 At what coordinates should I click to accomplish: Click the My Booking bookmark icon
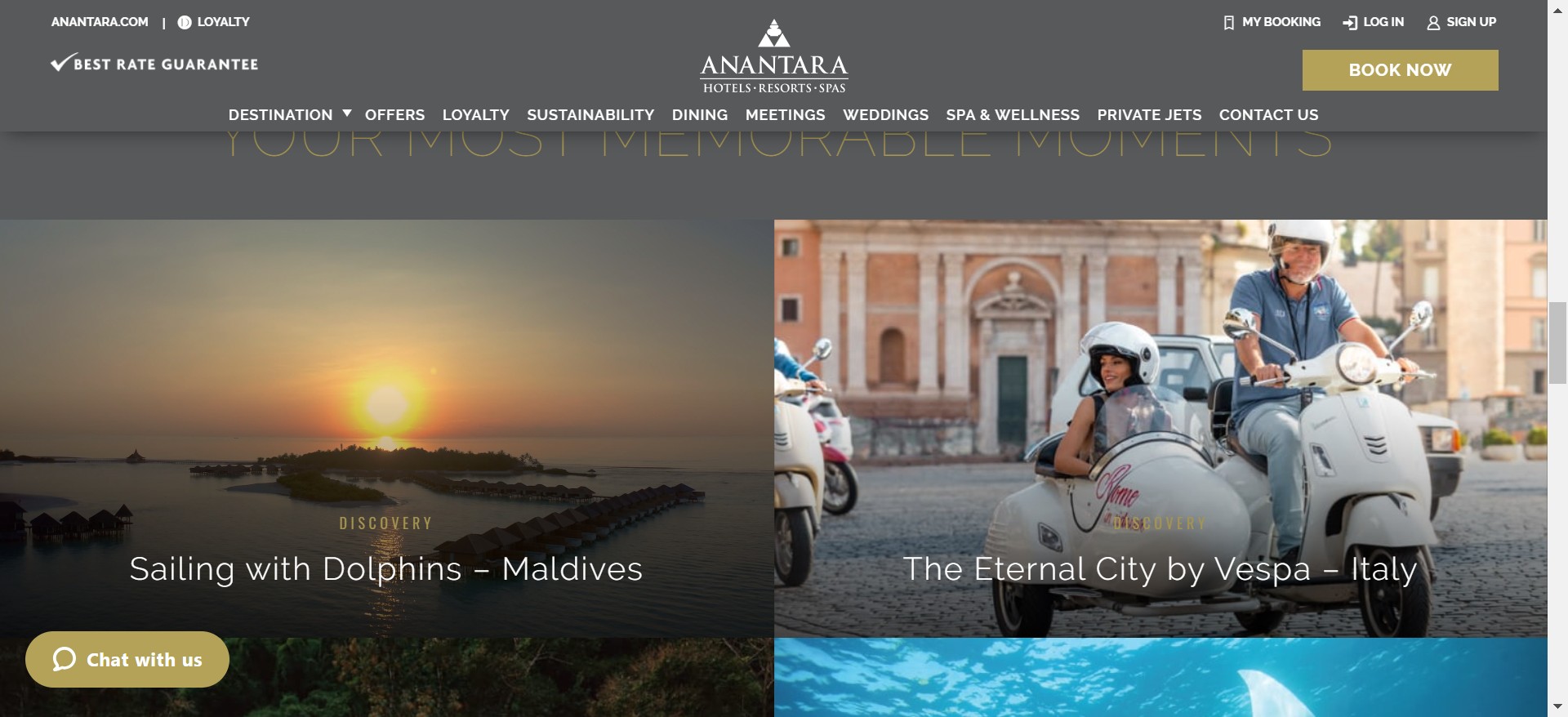click(x=1228, y=23)
